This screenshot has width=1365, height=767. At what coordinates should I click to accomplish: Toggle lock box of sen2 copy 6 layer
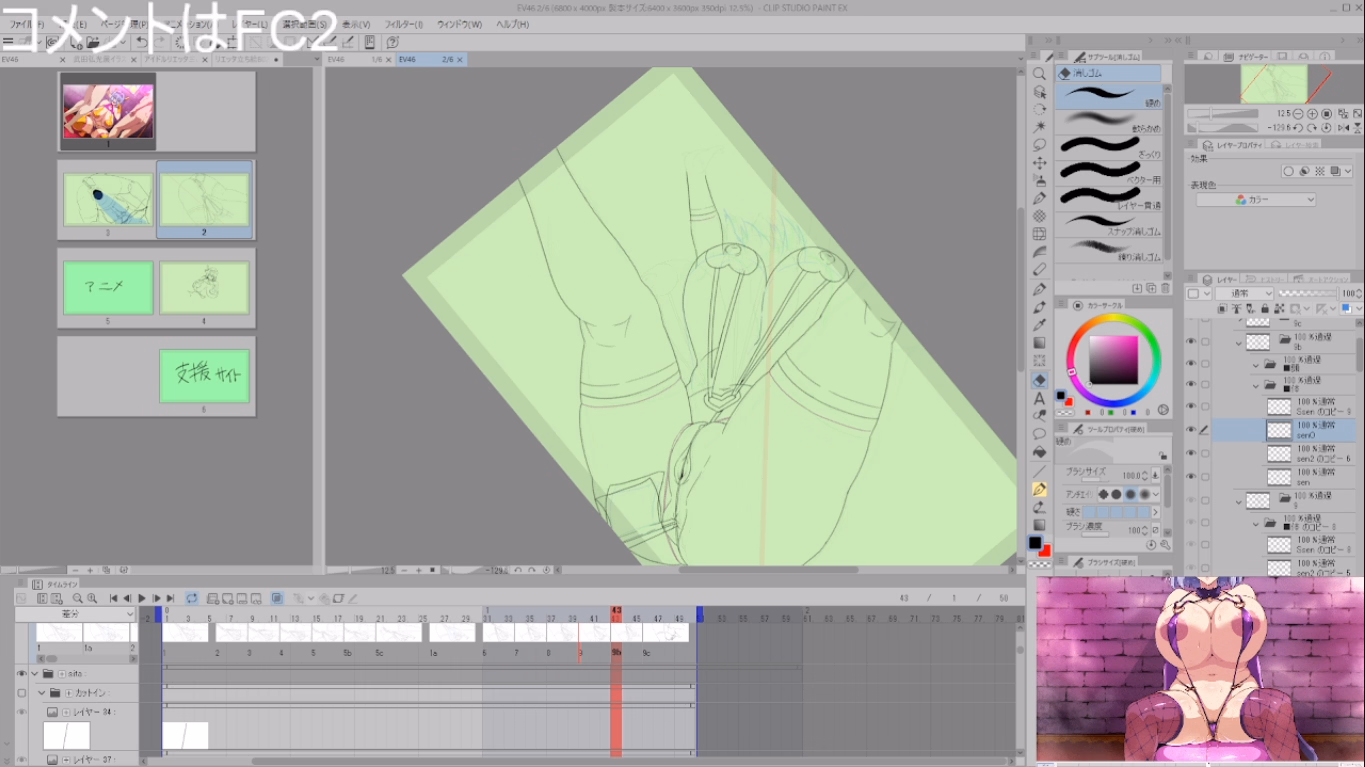(x=1205, y=453)
